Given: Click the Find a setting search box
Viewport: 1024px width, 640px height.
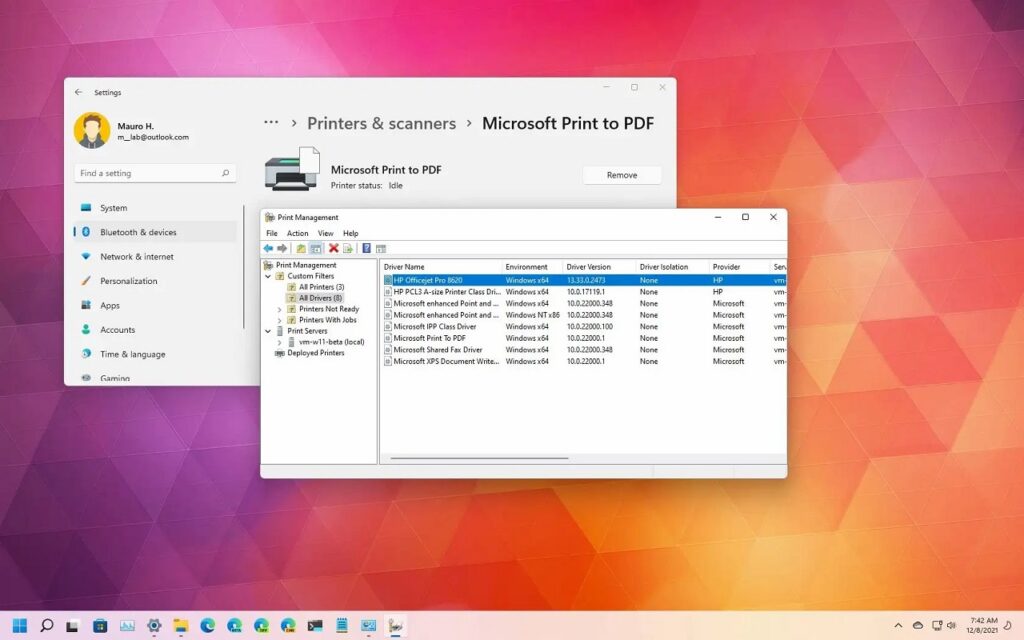Looking at the screenshot, I should pyautogui.click(x=155, y=173).
